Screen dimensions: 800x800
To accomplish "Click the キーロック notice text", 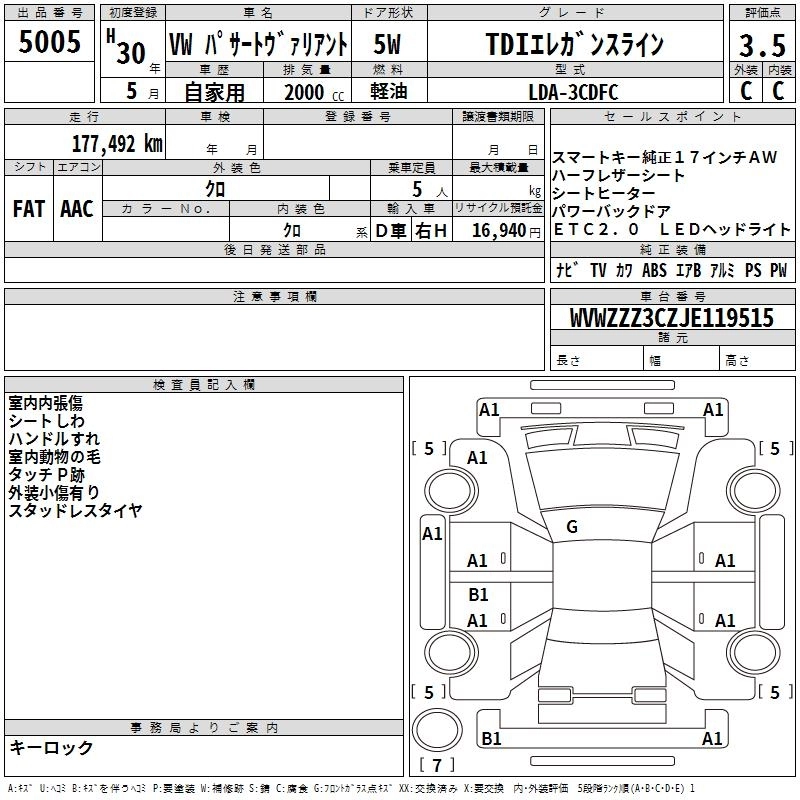I will [x=51, y=748].
